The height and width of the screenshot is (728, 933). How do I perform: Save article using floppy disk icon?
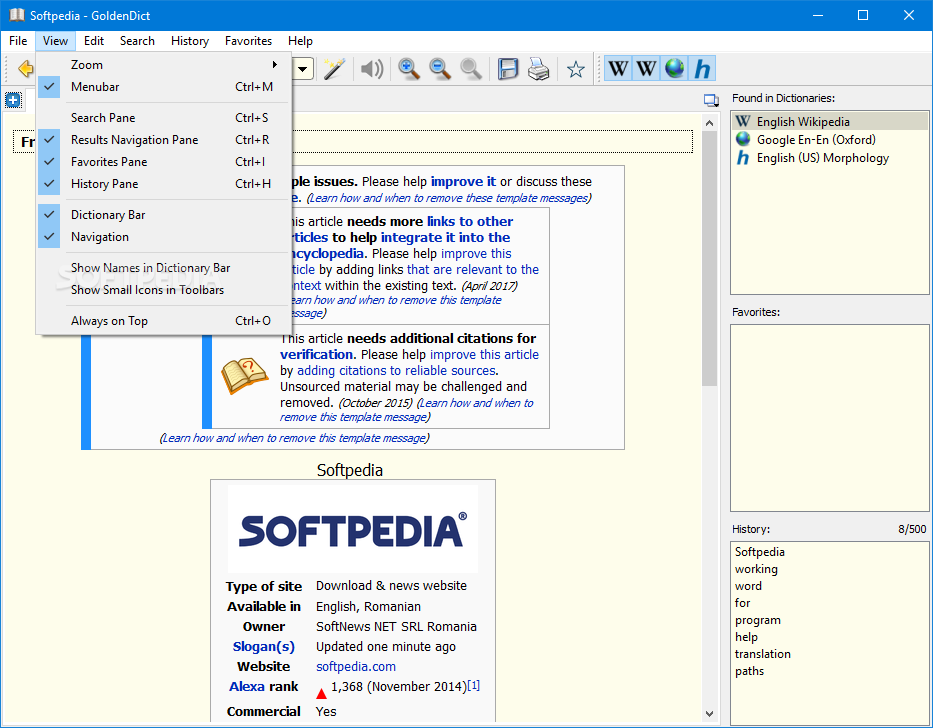point(508,69)
